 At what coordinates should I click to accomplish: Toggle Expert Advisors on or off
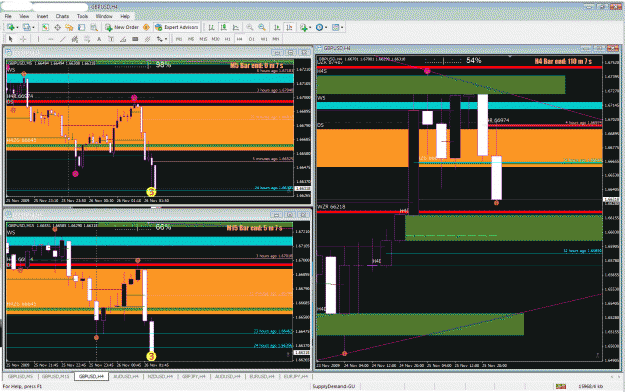point(177,27)
